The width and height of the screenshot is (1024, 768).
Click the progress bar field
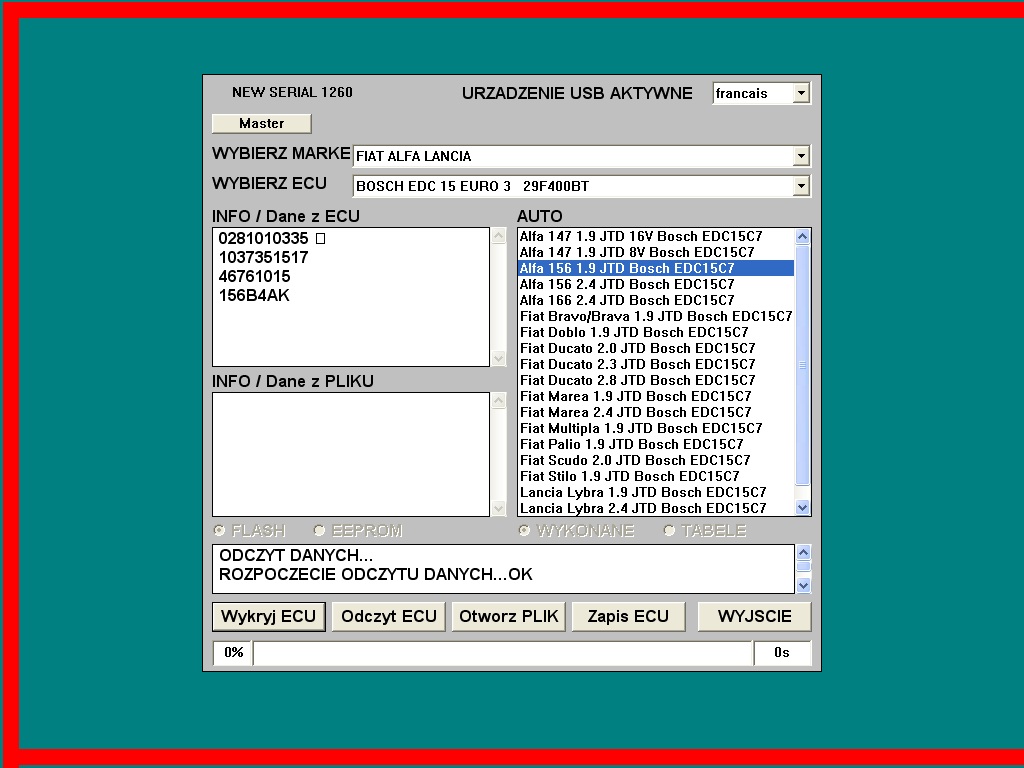click(502, 652)
